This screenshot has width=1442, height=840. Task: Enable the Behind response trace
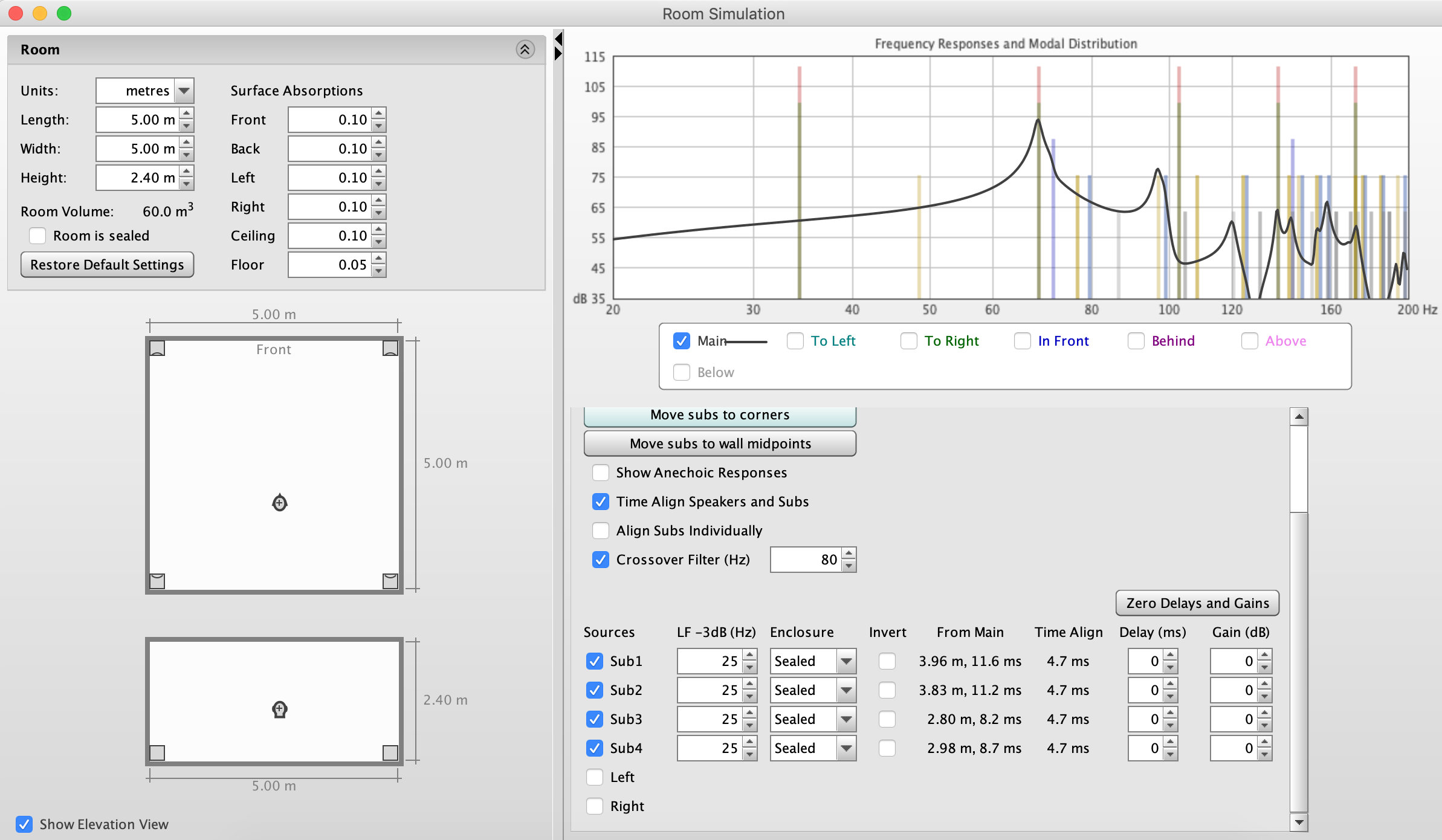1136,341
